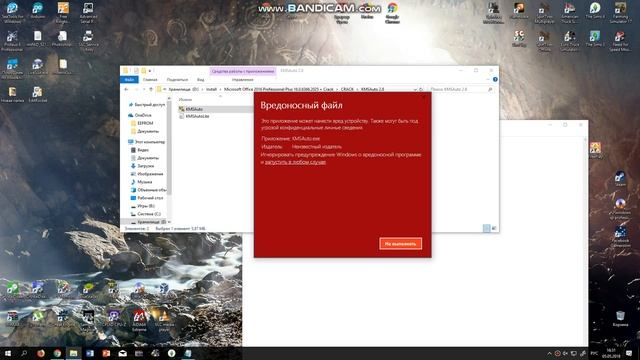640x360 pixels.
Task: Open the VLC media player desktop shortcut
Action: 164,320
